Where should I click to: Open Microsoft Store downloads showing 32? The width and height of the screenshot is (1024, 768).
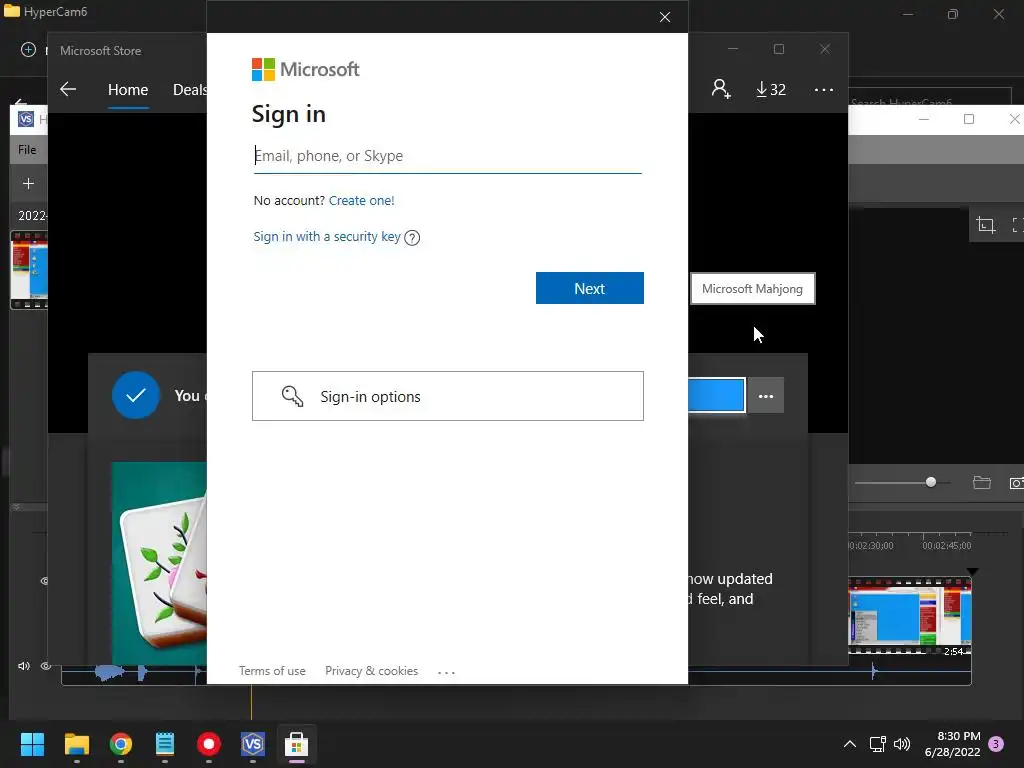771,89
